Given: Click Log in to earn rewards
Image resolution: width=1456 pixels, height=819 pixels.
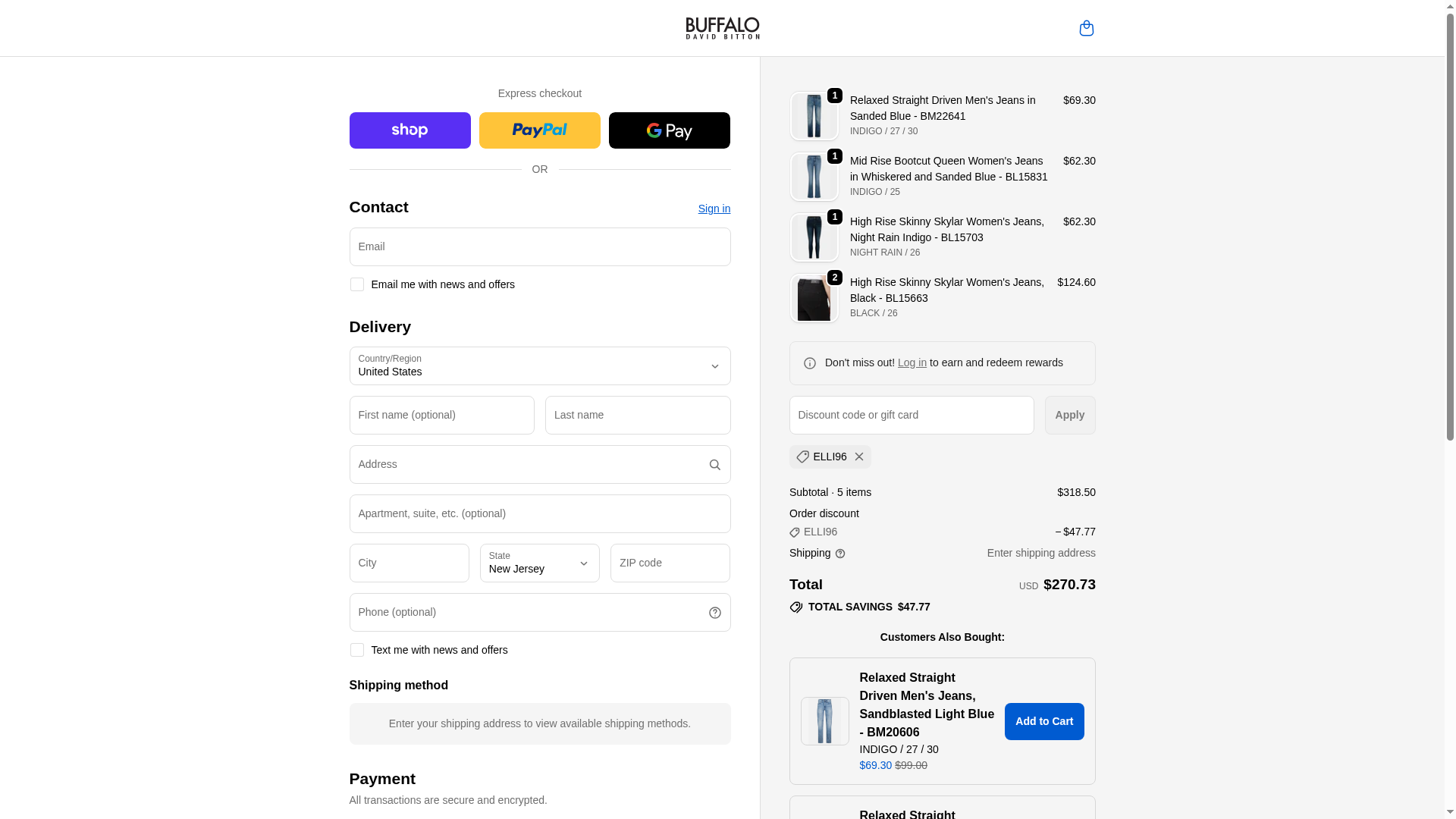Looking at the screenshot, I should coord(912,362).
